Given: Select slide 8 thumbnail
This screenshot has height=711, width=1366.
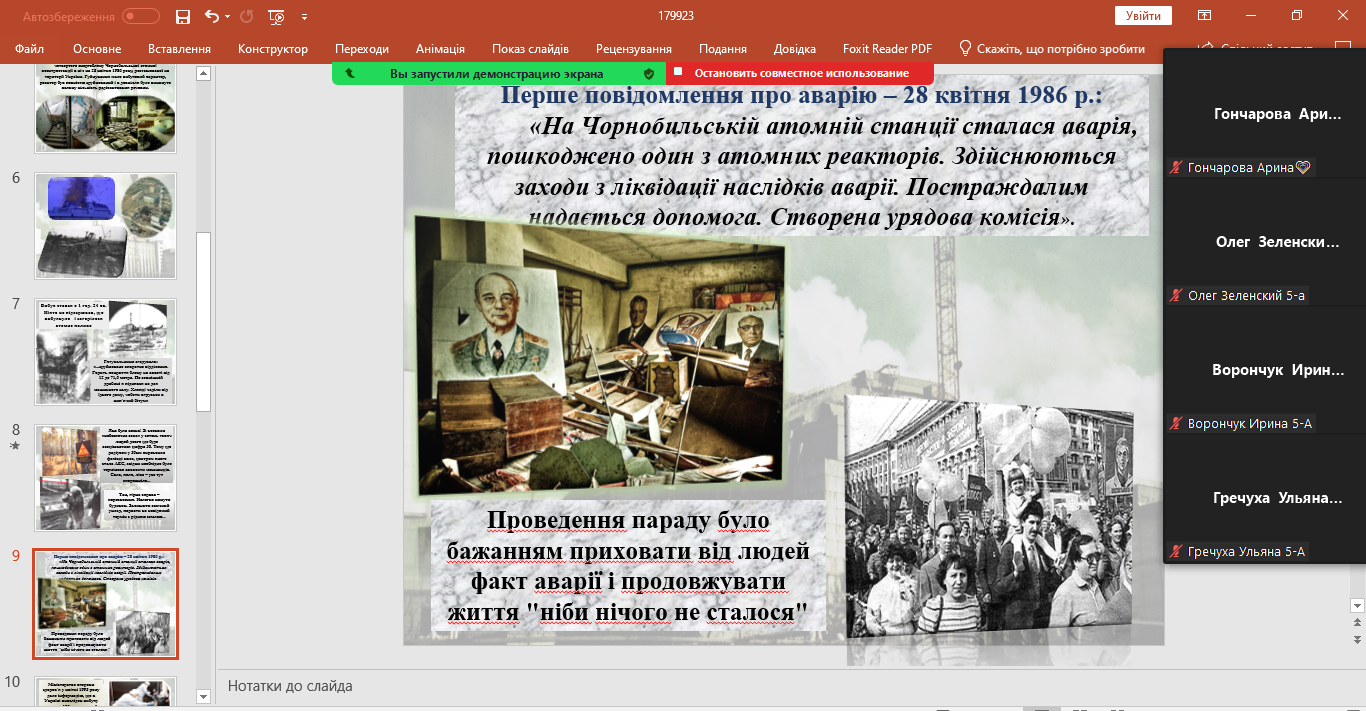Looking at the screenshot, I should 105,477.
